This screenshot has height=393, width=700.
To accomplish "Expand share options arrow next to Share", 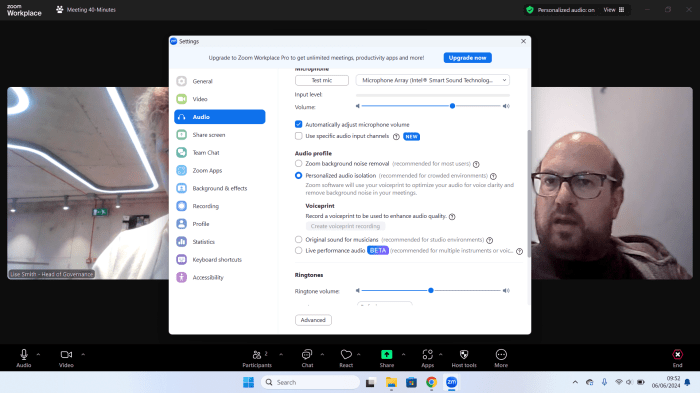I will point(403,354).
